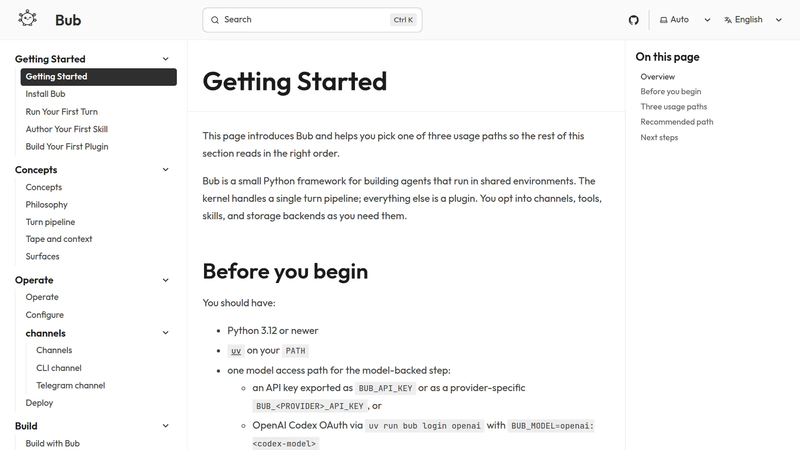This screenshot has height=450, width=800.
Task: Click the Bub site title
Action: click(68, 20)
